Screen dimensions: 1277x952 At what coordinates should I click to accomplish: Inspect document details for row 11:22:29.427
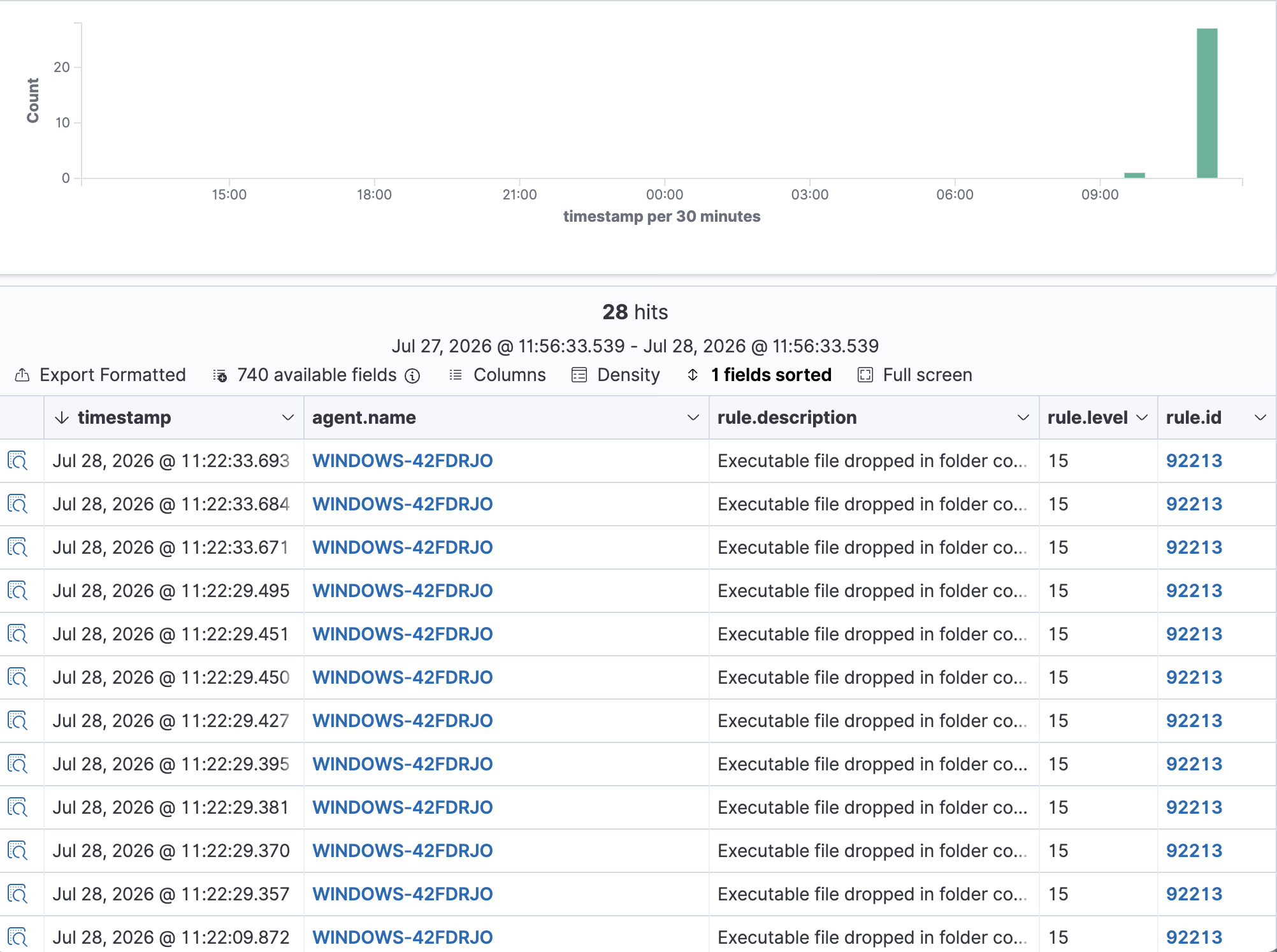17,721
